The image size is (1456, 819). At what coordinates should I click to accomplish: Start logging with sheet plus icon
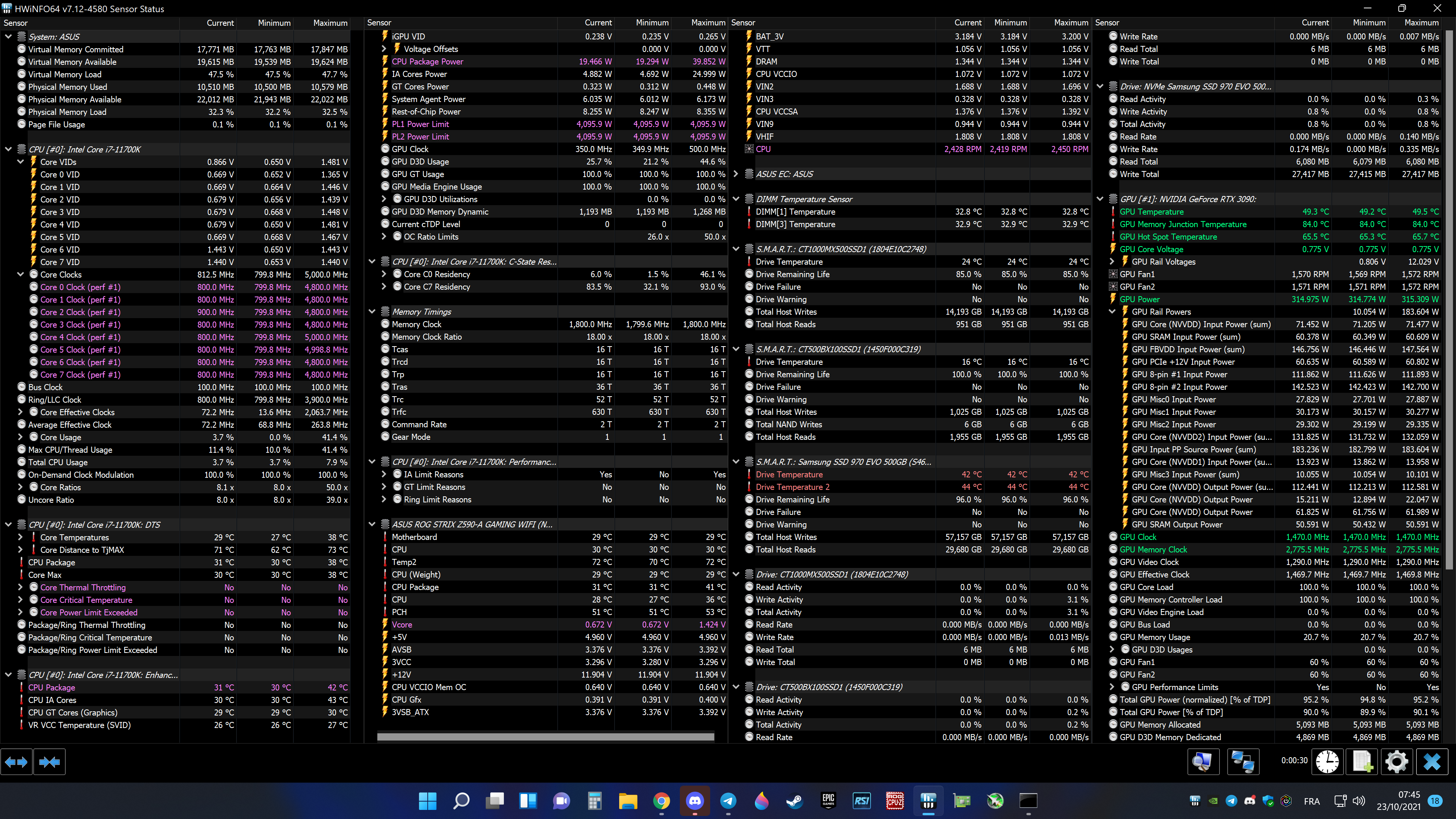1362,762
